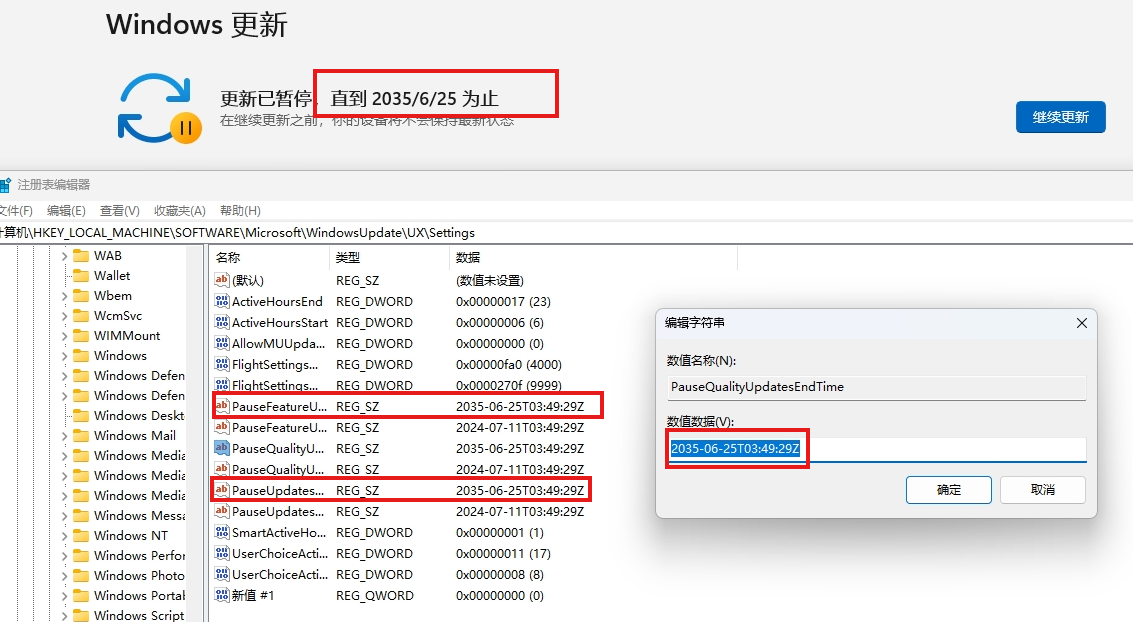Click the Wbem folder icon
1133x622 pixels.
80,296
